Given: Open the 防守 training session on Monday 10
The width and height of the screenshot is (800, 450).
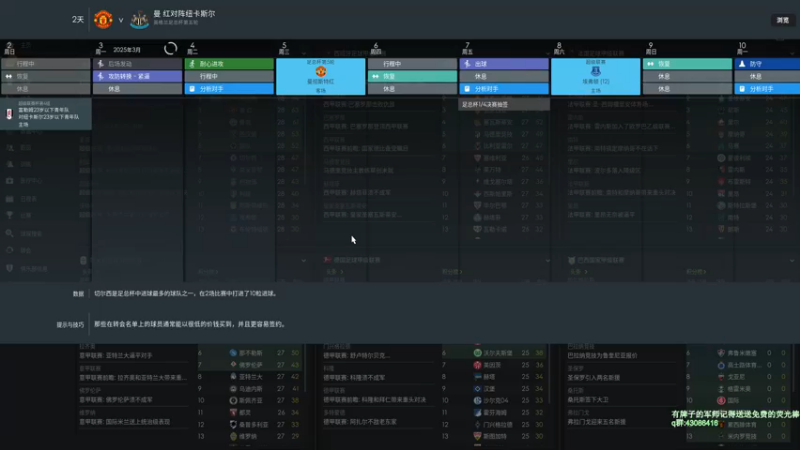Looking at the screenshot, I should coord(767,64).
